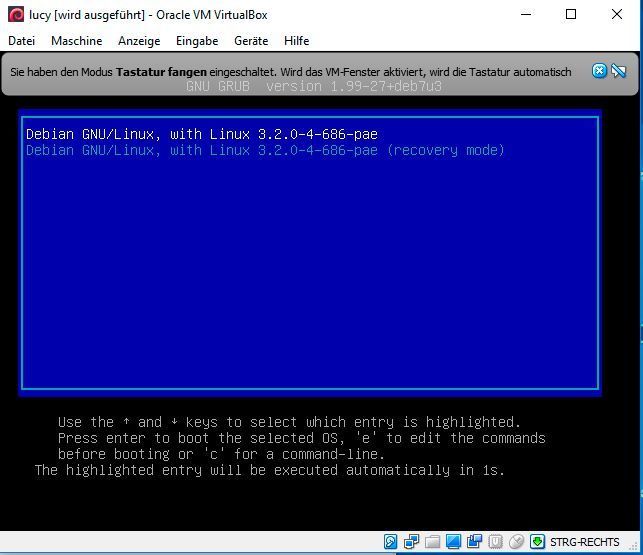Click the Tastatur fangen notification text

coord(290,72)
